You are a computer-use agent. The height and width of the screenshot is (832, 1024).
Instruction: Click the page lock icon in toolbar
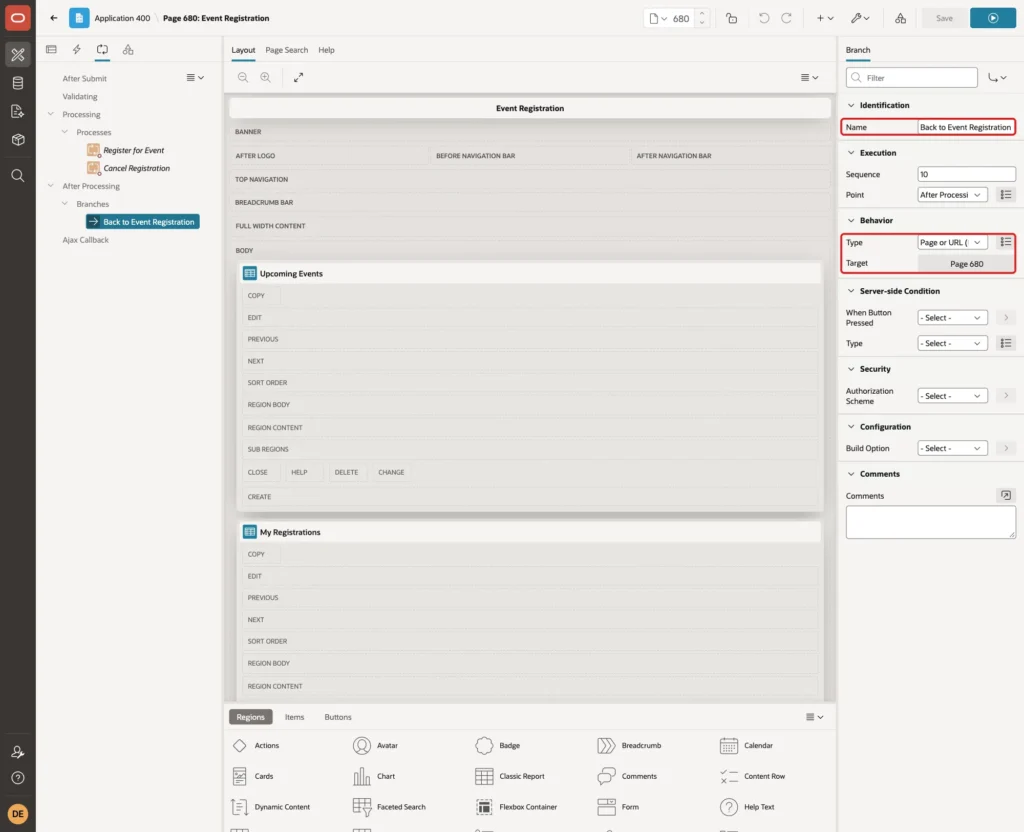tap(731, 18)
